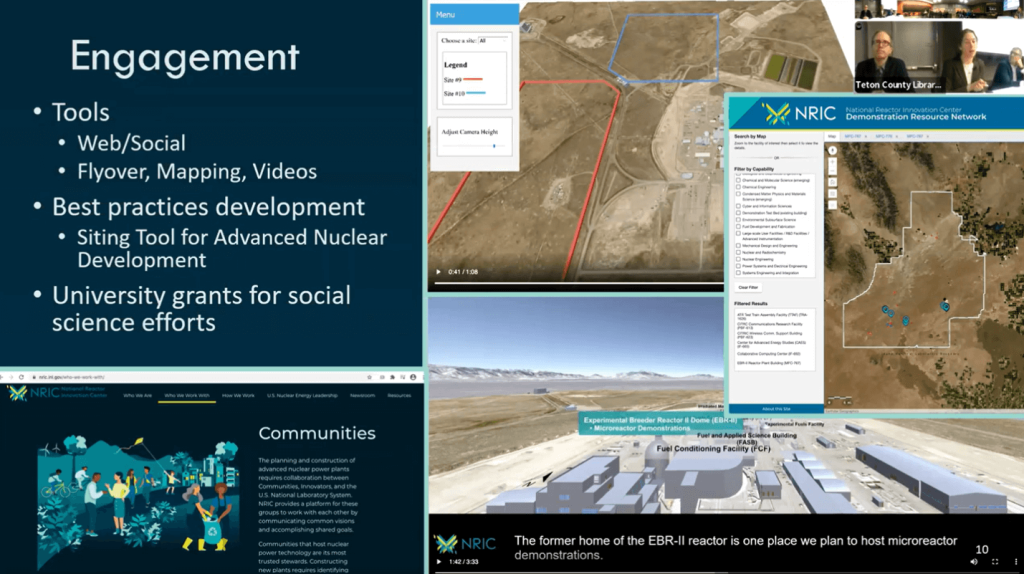The height and width of the screenshot is (574, 1024).
Task: Click the address bar showing nric.inl.gov
Action: pyautogui.click(x=196, y=377)
